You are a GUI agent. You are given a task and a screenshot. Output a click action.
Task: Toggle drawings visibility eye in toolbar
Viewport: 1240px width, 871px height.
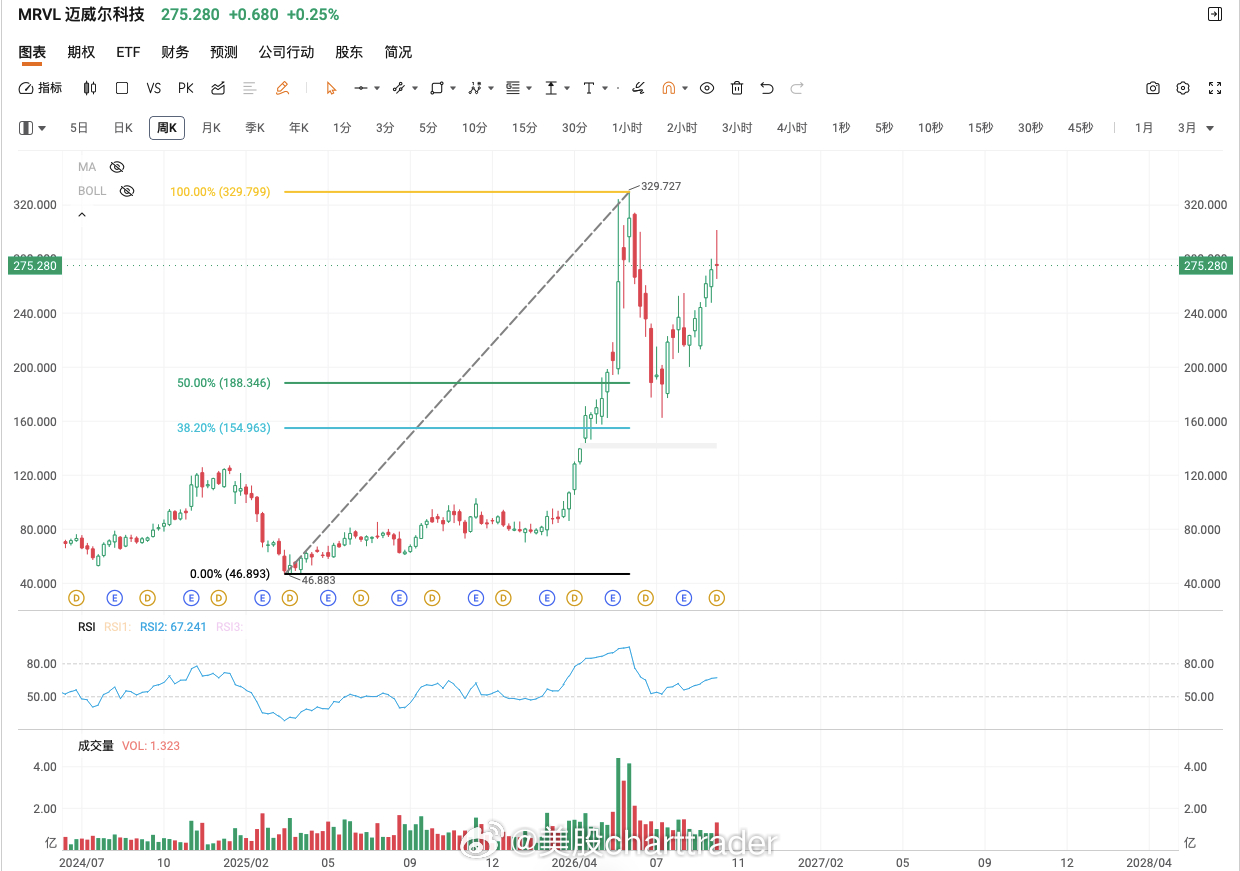707,88
